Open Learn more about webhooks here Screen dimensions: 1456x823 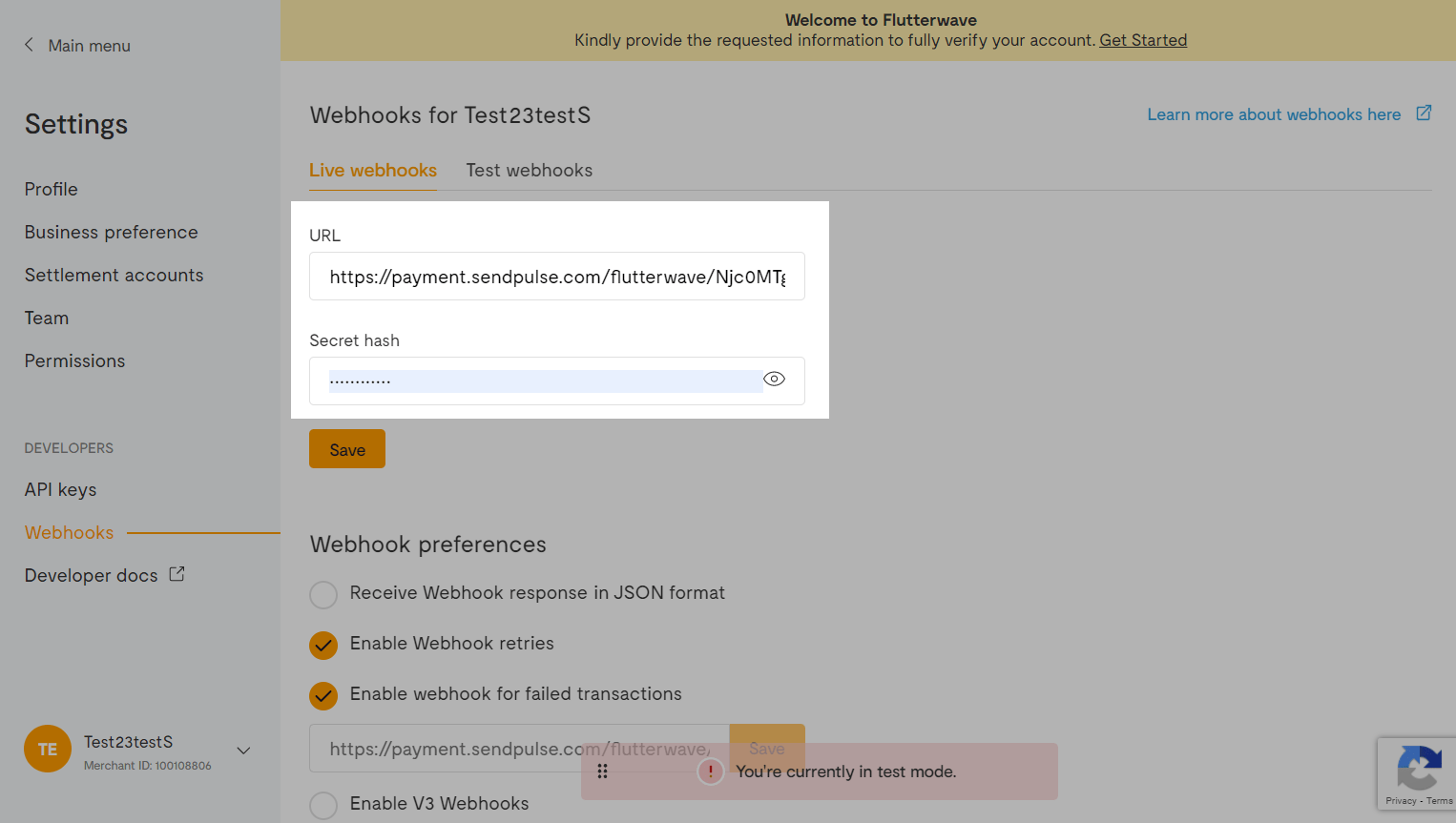point(1274,114)
